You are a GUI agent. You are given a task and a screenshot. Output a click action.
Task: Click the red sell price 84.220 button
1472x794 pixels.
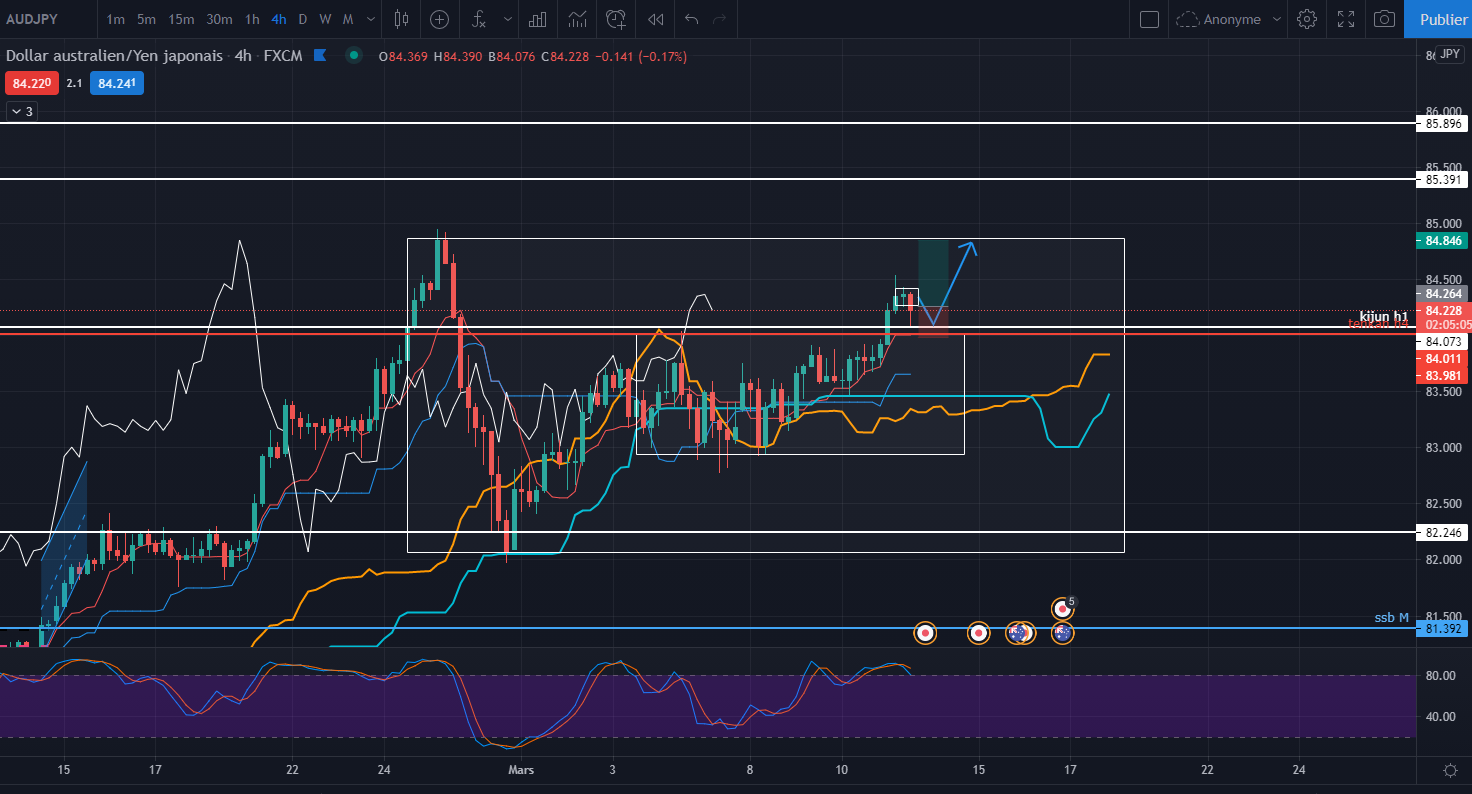pyautogui.click(x=32, y=83)
